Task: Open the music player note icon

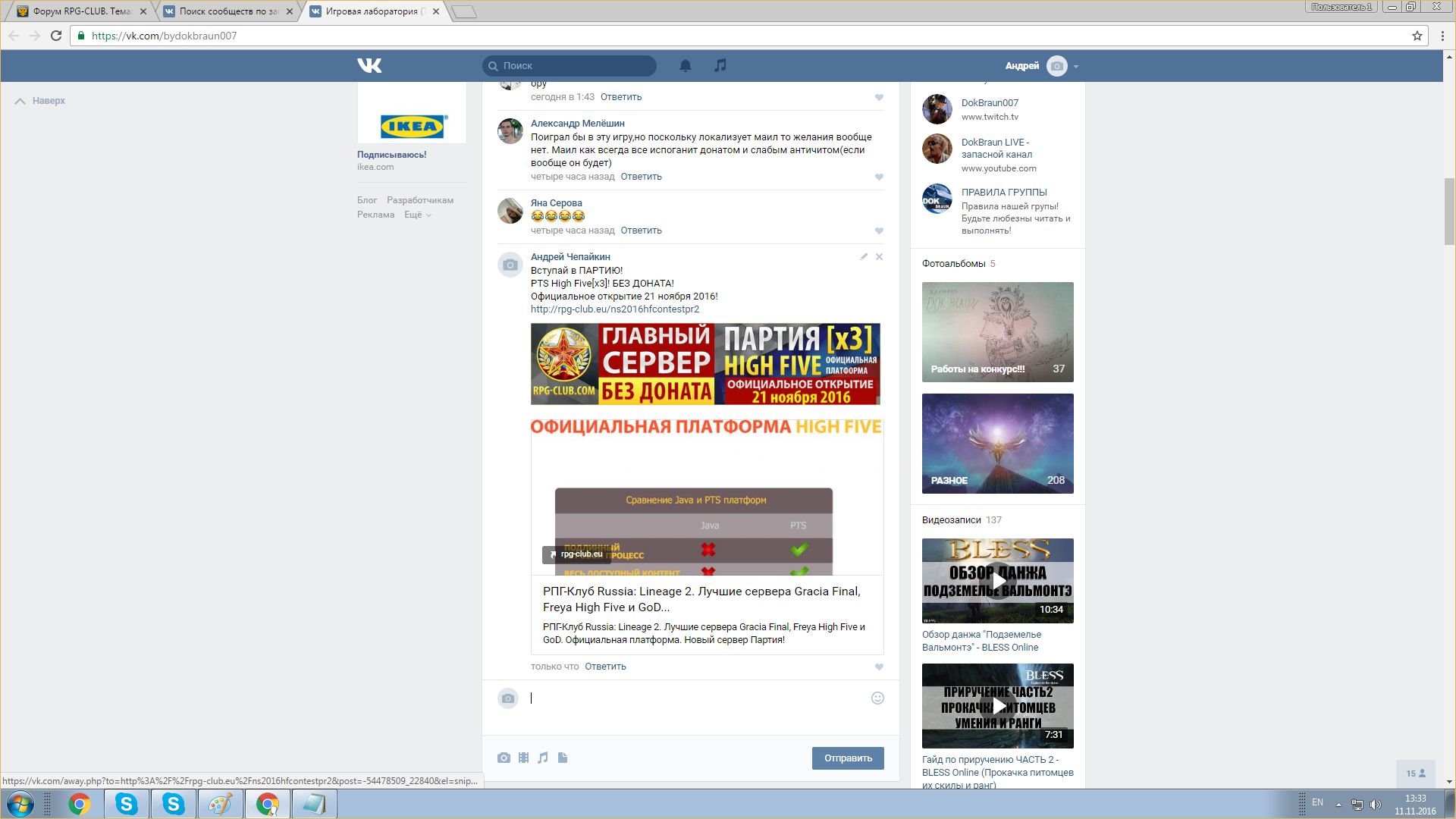Action: pyautogui.click(x=720, y=66)
